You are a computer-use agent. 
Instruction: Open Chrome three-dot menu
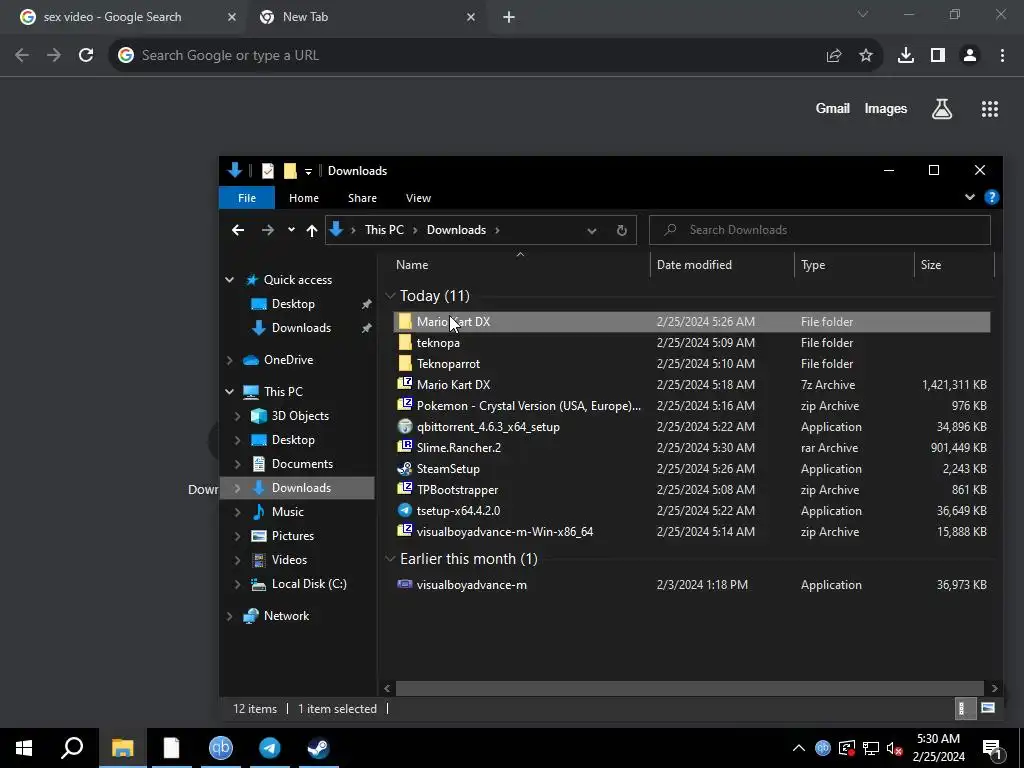pyautogui.click(x=1002, y=56)
